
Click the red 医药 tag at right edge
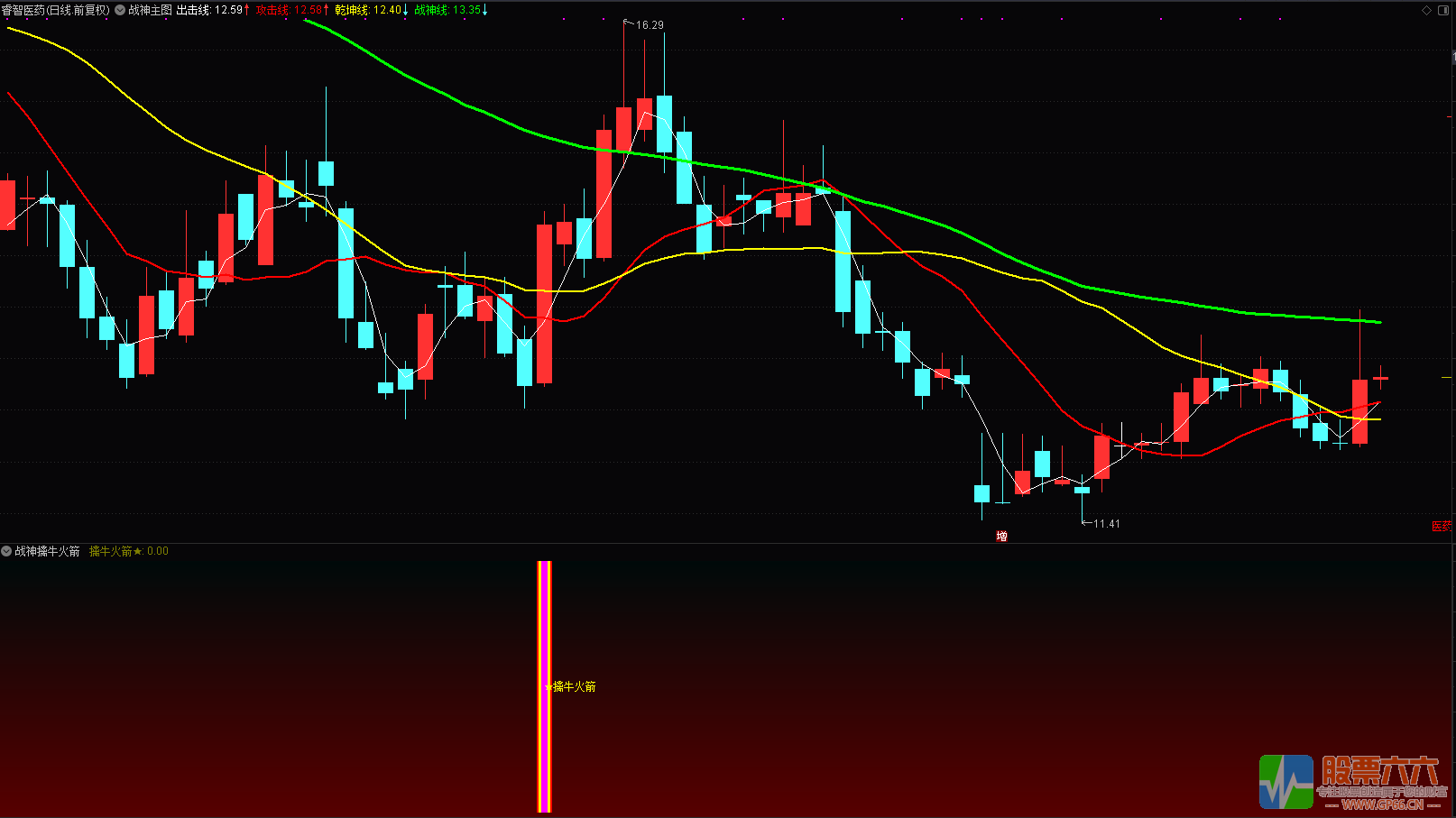tap(1442, 527)
